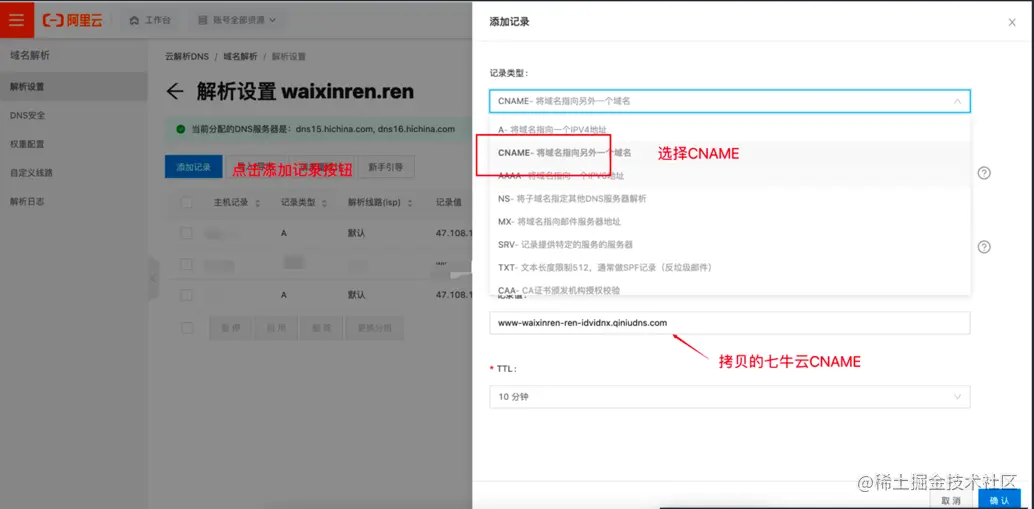Pick the TXT- SPF record option
Screen dimensions: 1034x509
729,267
